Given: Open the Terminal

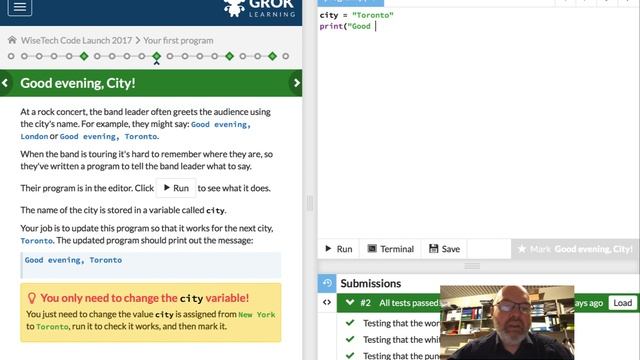Looking at the screenshot, I should [x=391, y=249].
